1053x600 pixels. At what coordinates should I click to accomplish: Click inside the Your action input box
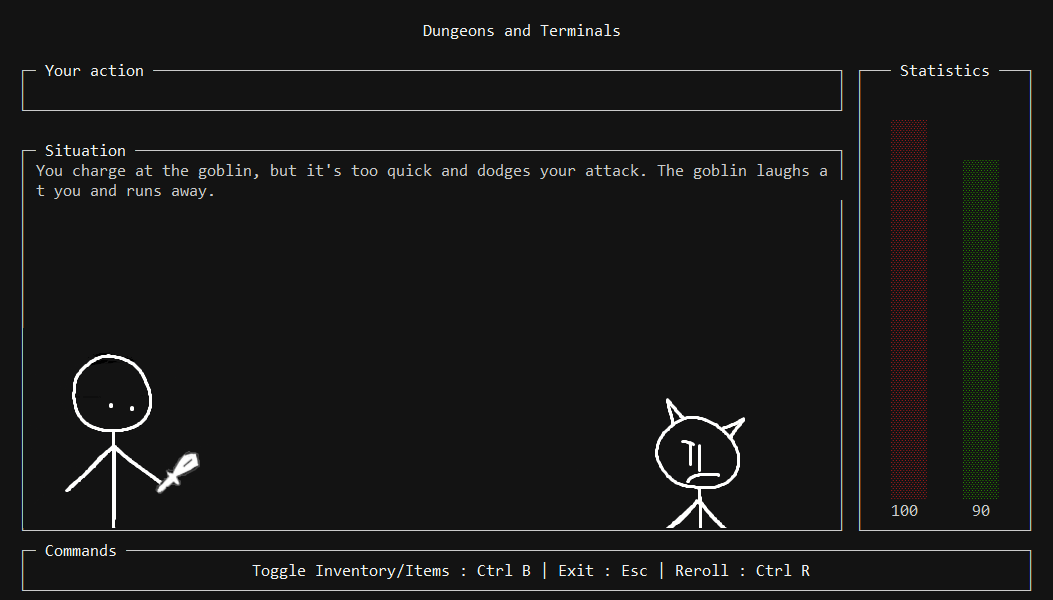[432, 93]
